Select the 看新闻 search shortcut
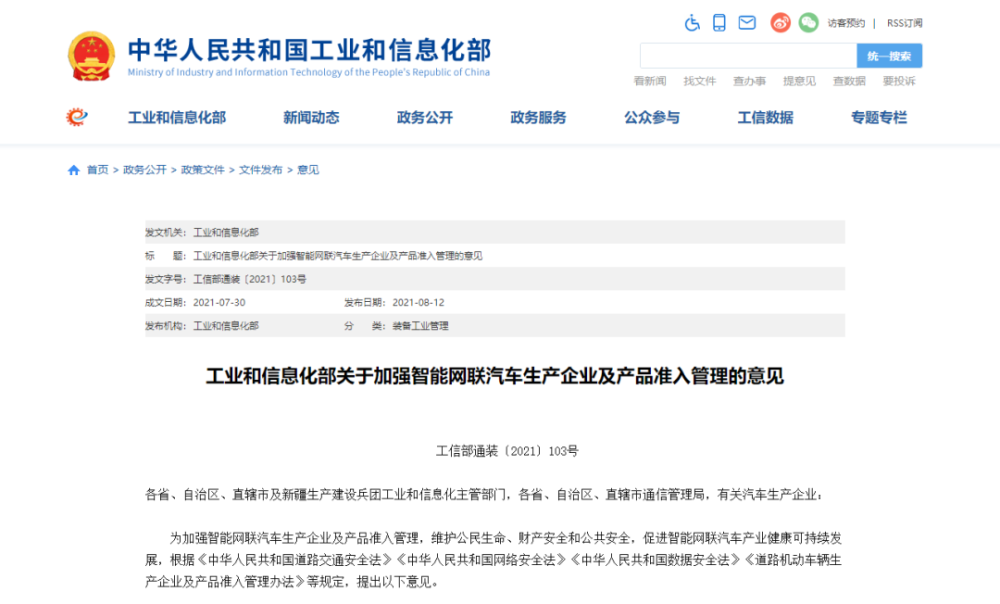Screen dimensions: 1000x604 (x=650, y=81)
